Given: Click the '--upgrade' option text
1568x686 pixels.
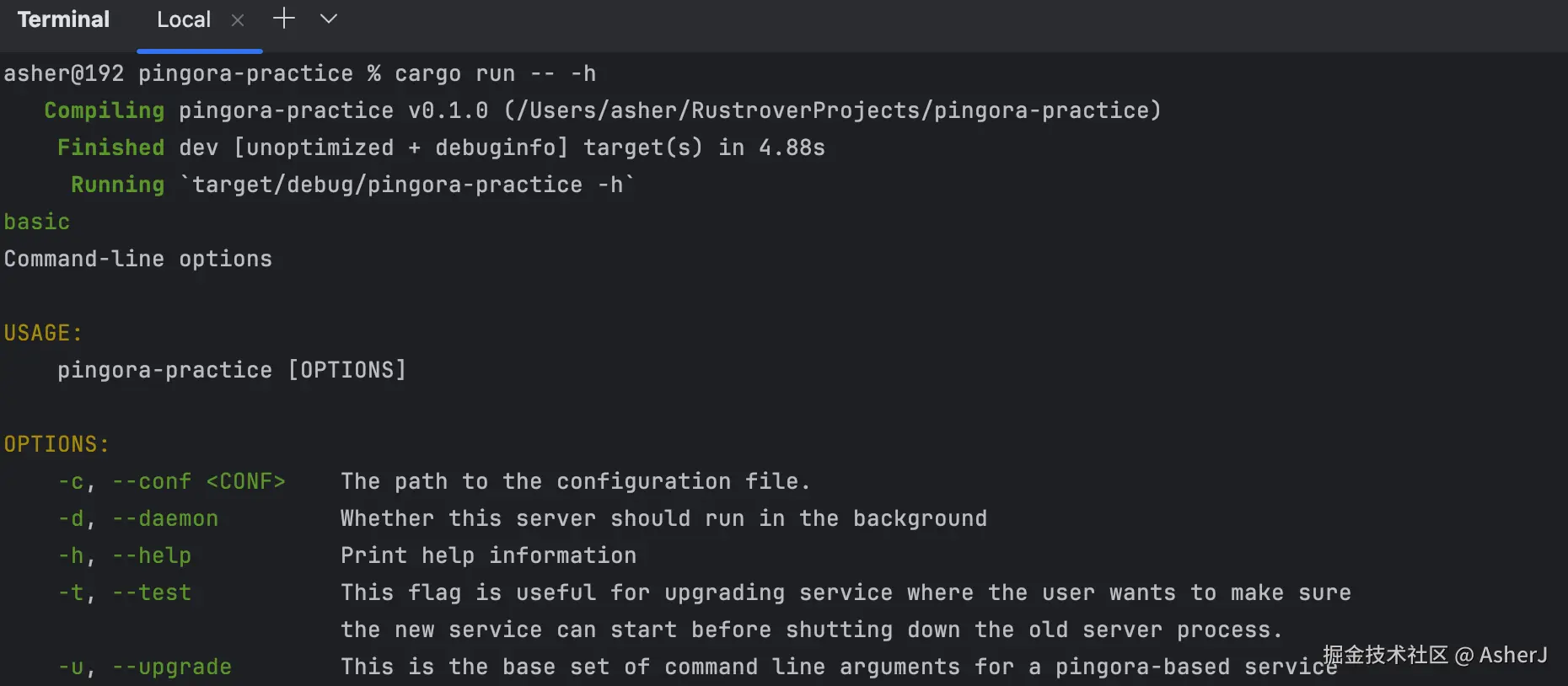Looking at the screenshot, I should click(x=172, y=667).
